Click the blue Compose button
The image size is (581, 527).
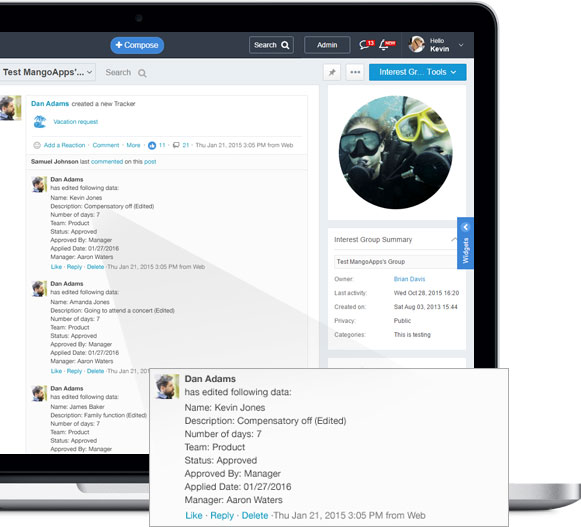click(x=137, y=45)
